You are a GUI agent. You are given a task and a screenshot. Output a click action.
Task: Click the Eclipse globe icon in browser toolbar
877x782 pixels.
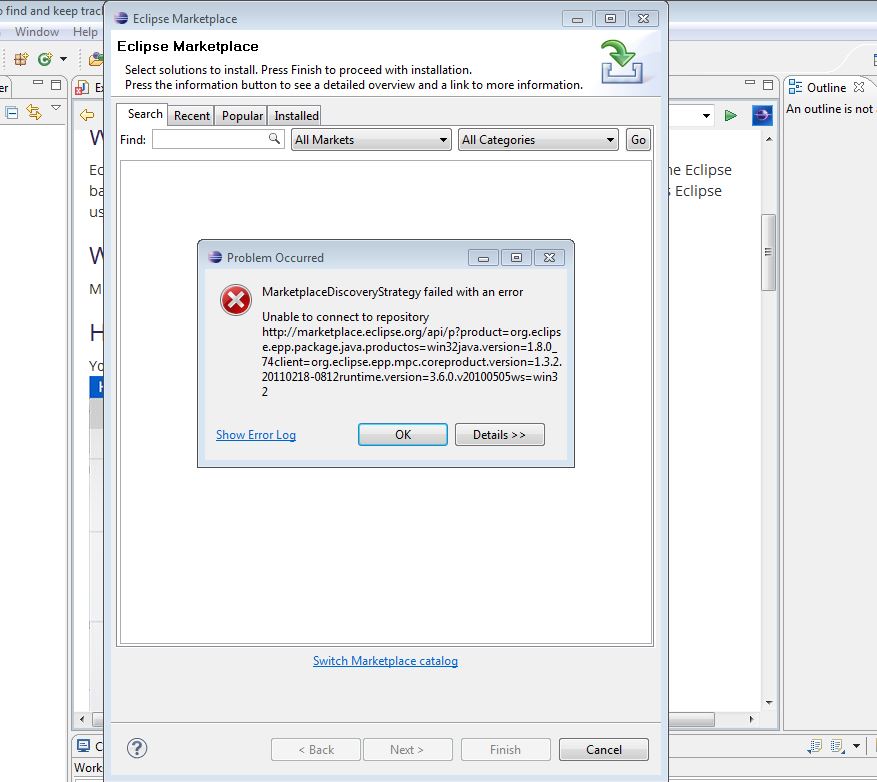click(x=762, y=116)
